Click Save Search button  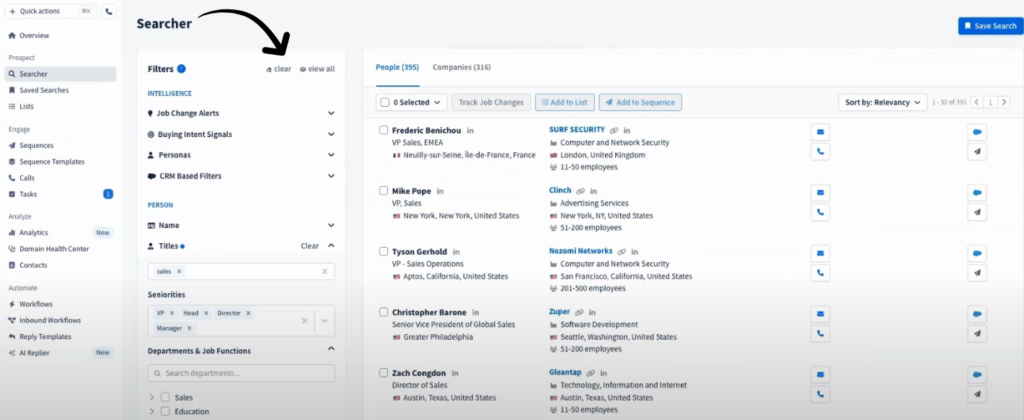[x=991, y=26]
